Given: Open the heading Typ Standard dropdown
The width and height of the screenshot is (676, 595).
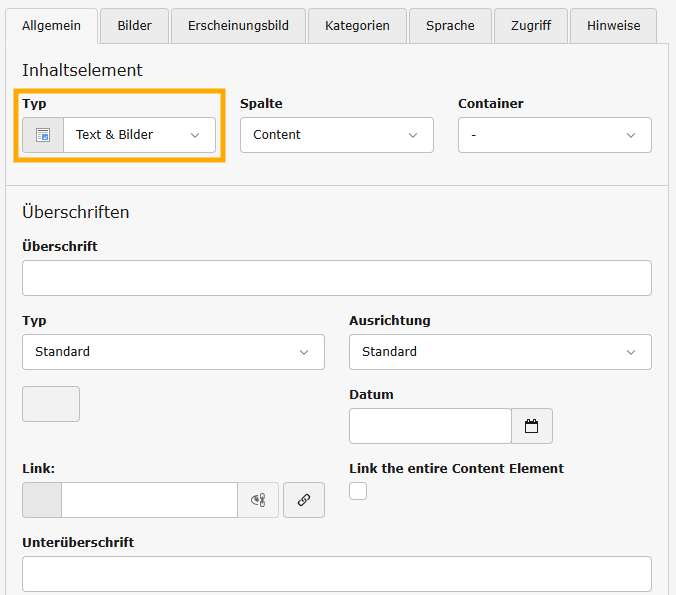Looking at the screenshot, I should (173, 352).
